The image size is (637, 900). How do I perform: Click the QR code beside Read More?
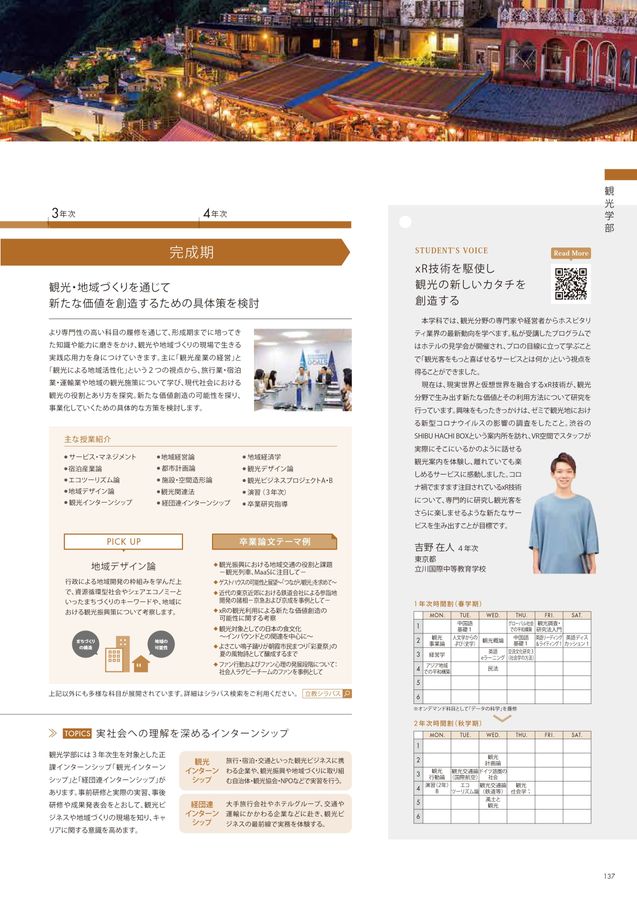pos(570,283)
